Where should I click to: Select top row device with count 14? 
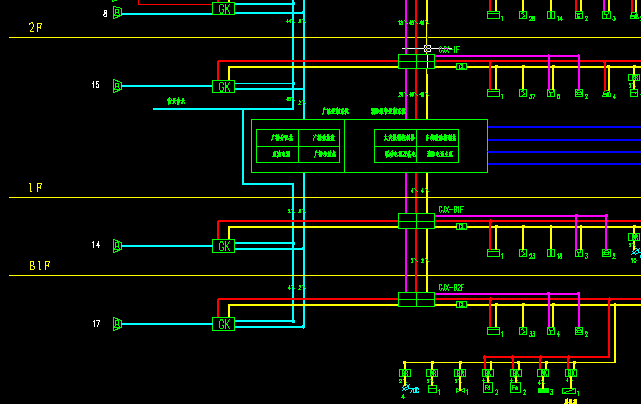pyautogui.click(x=551, y=16)
